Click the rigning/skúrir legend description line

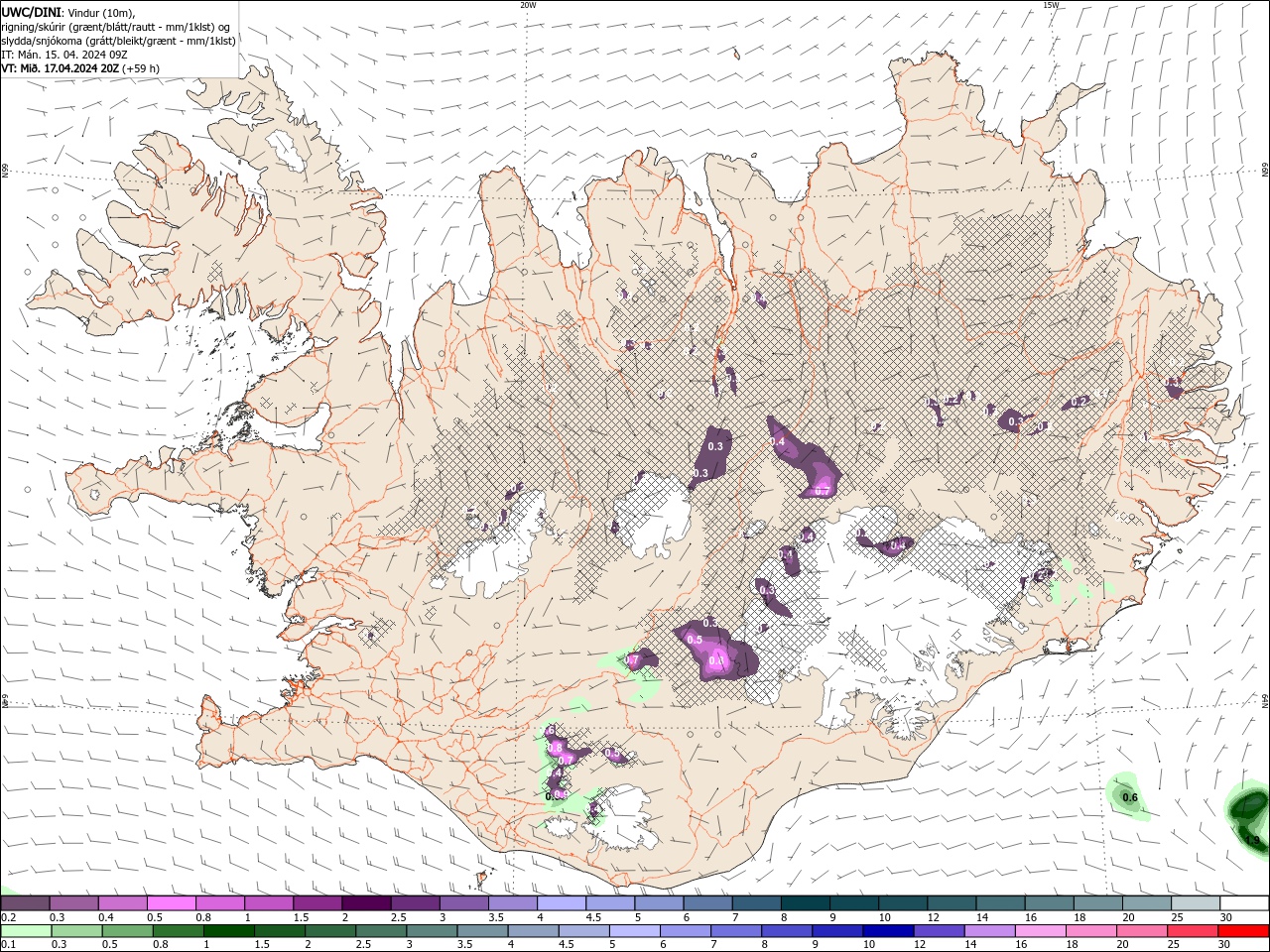[116, 27]
